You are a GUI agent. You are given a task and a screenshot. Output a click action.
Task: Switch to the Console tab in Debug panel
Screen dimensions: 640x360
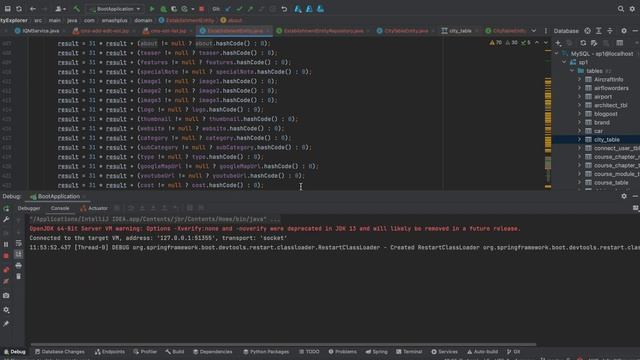(x=60, y=208)
